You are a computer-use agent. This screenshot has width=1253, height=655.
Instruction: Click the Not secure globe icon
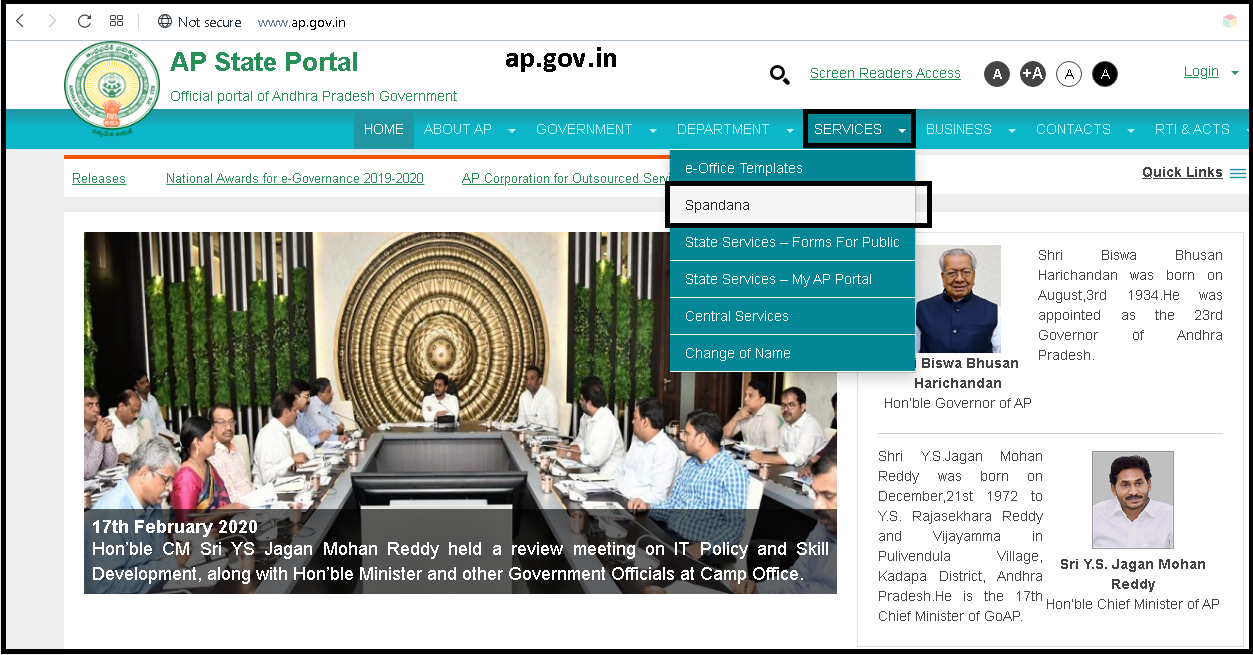click(x=165, y=21)
